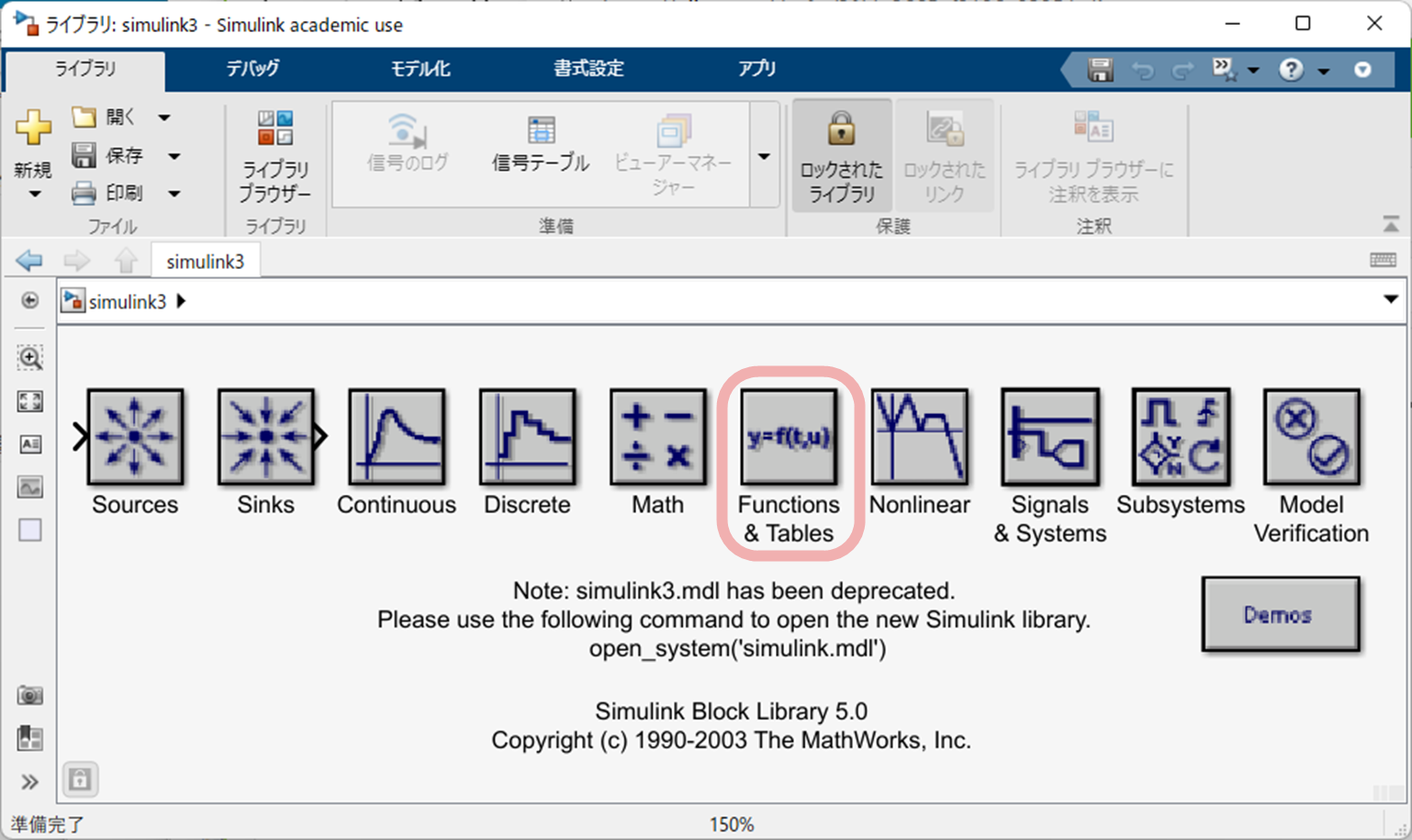Select the simulink3 document tab

point(206,262)
